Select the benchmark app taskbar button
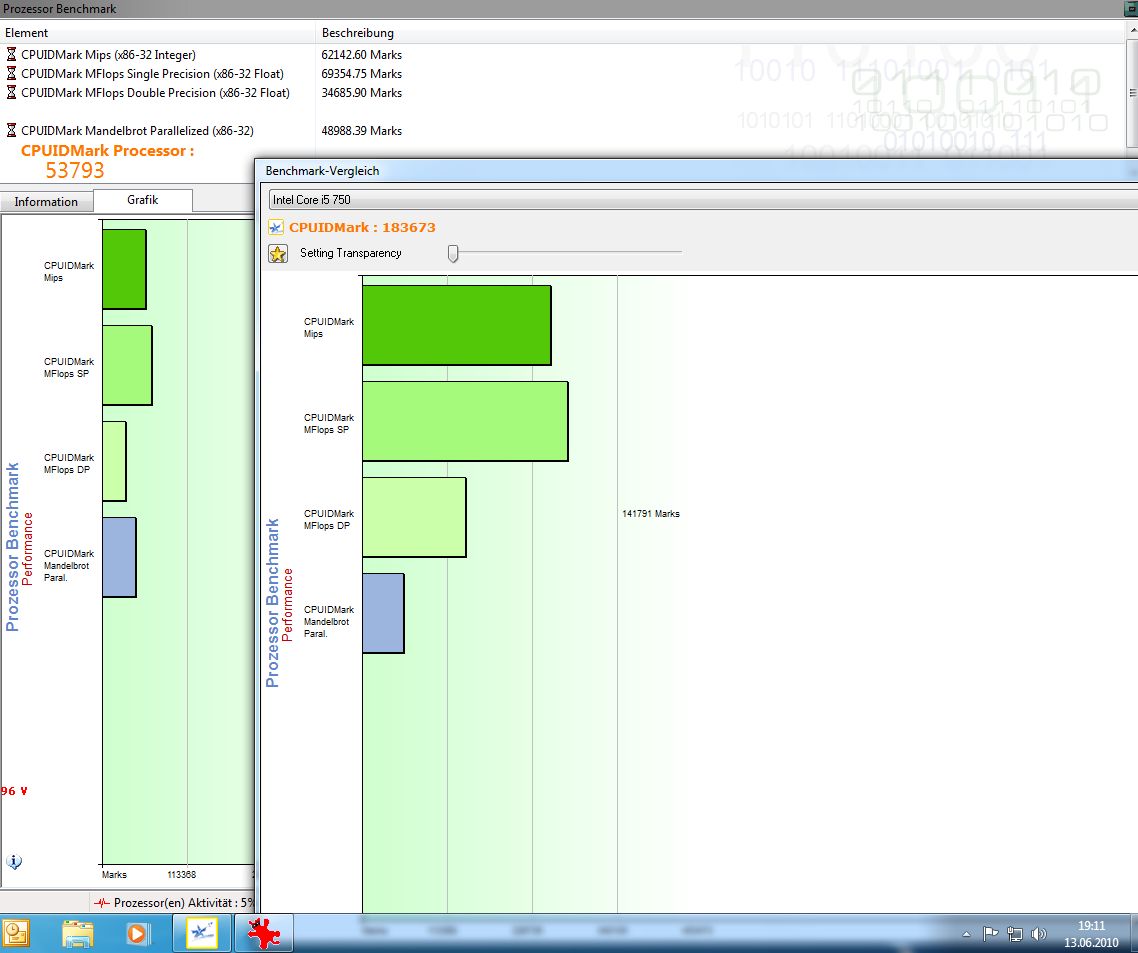This screenshot has width=1138, height=953. point(202,933)
